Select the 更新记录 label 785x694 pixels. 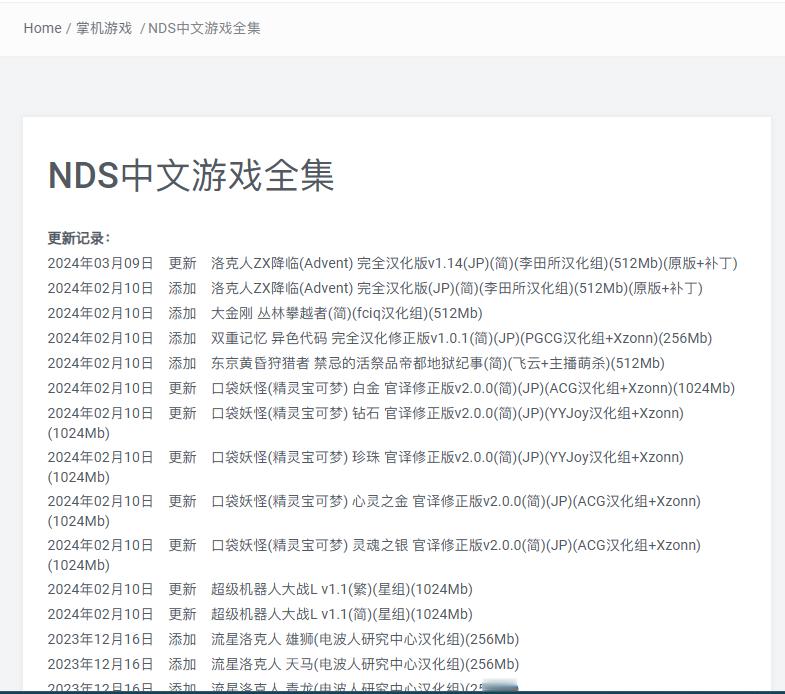(x=79, y=238)
